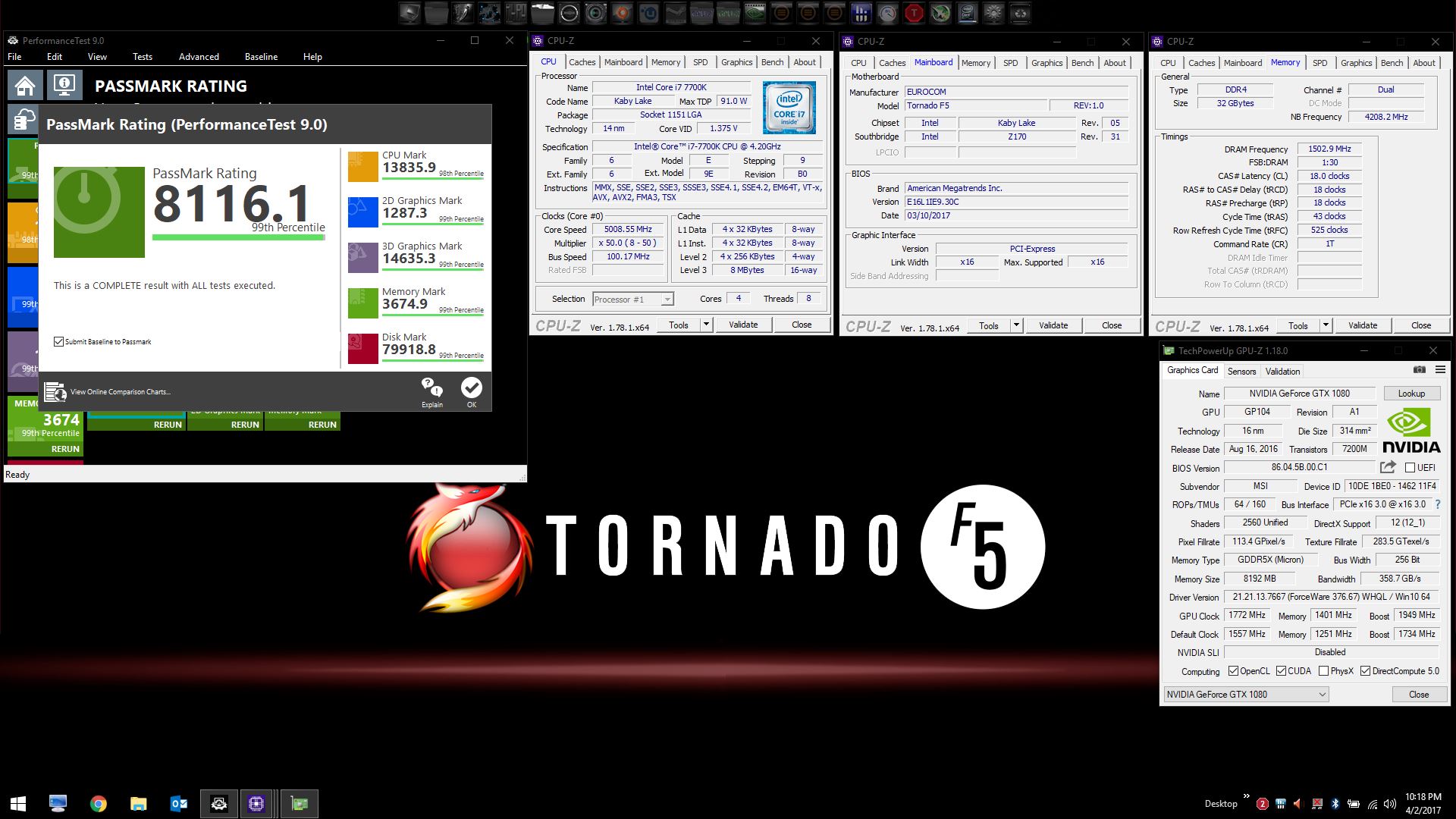The height and width of the screenshot is (819, 1456).
Task: Click the 5008.55 MHz core speed value
Action: (628, 229)
